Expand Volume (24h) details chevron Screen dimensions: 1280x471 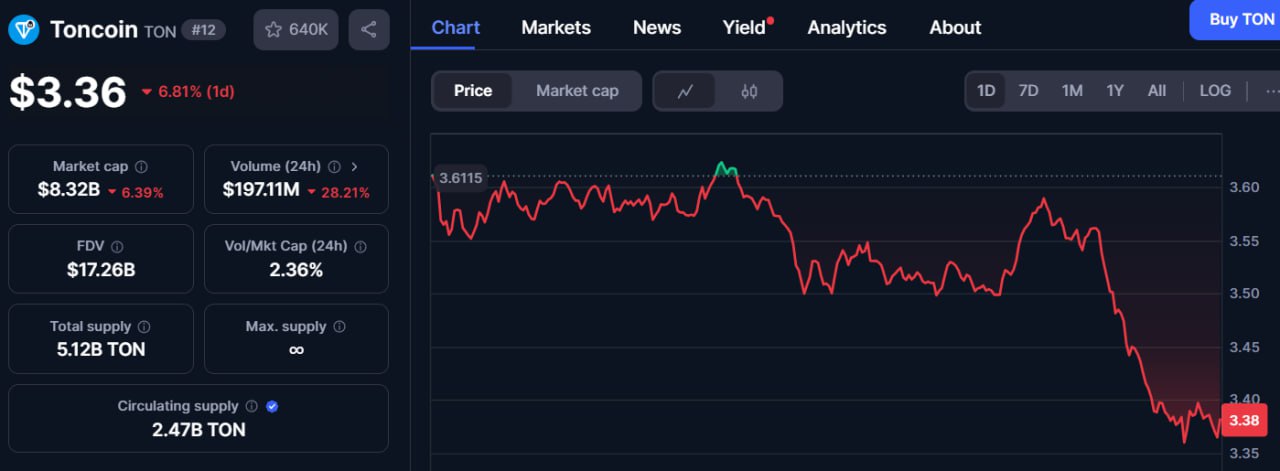354,167
